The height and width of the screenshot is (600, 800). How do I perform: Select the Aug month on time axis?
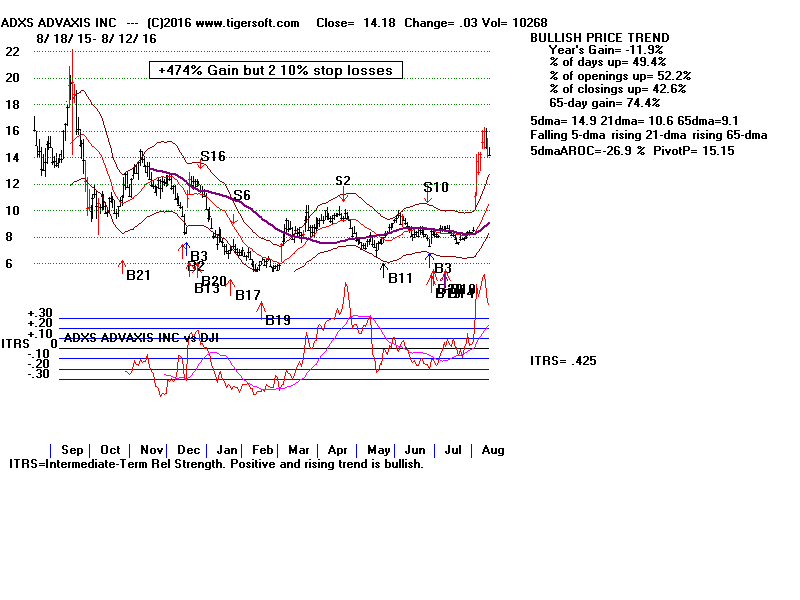[x=491, y=450]
